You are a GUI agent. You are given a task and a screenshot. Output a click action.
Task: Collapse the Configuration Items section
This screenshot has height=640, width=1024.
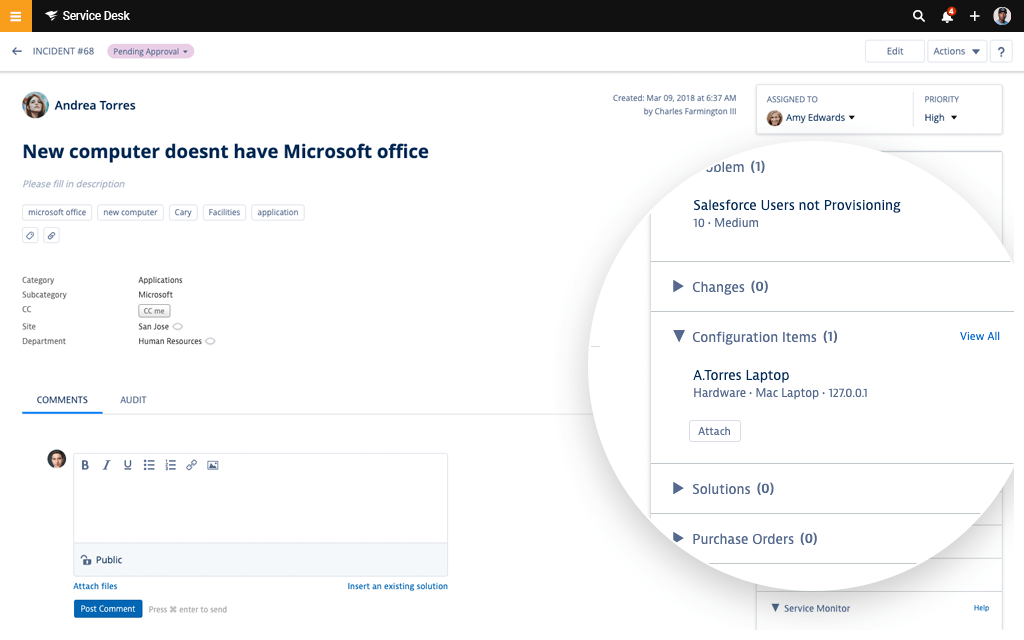point(679,337)
